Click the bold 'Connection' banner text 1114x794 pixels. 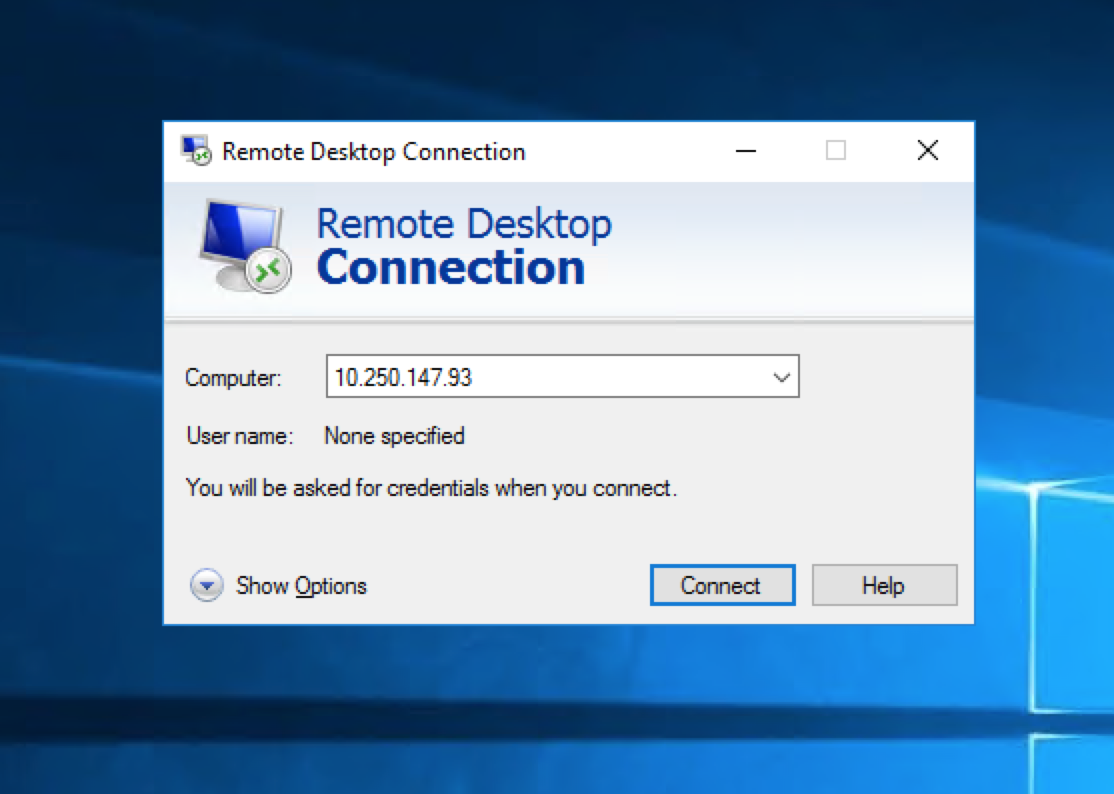coord(451,268)
